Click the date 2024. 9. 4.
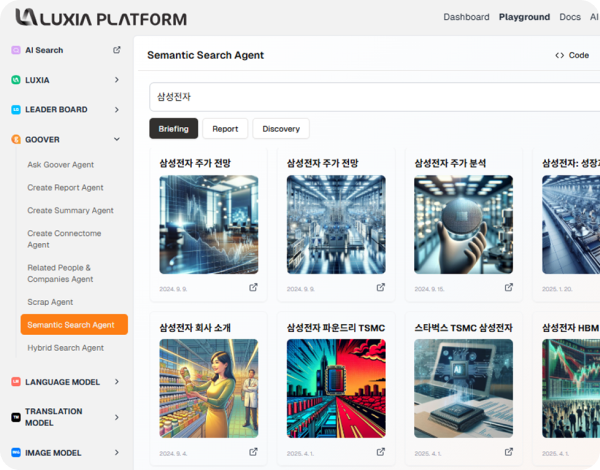600x470 pixels. 173,454
